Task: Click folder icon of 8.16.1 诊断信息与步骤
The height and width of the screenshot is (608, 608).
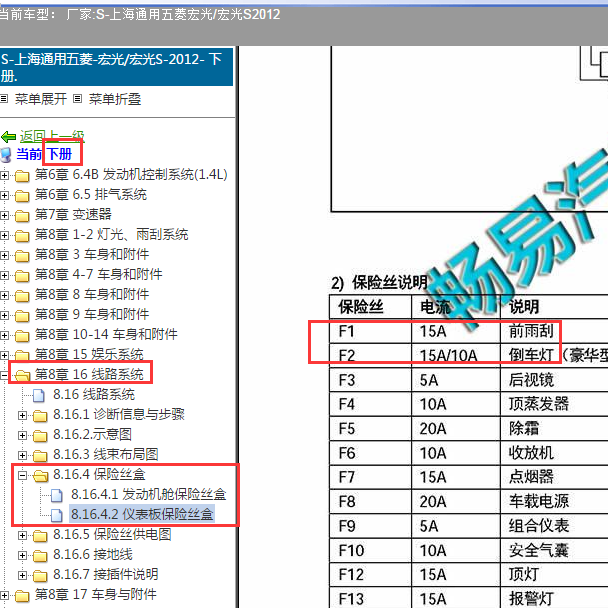Action: 40,416
